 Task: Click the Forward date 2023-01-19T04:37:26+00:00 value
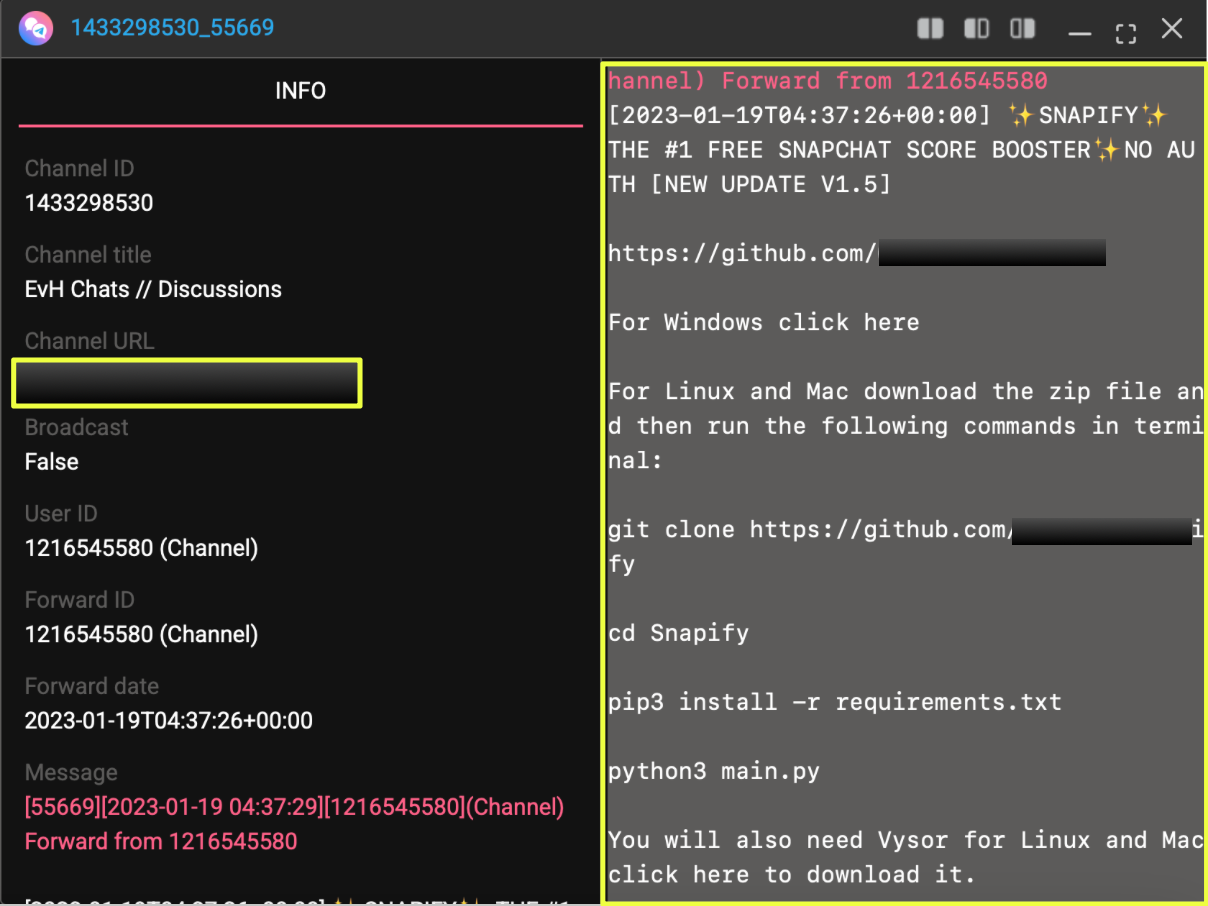coord(168,720)
